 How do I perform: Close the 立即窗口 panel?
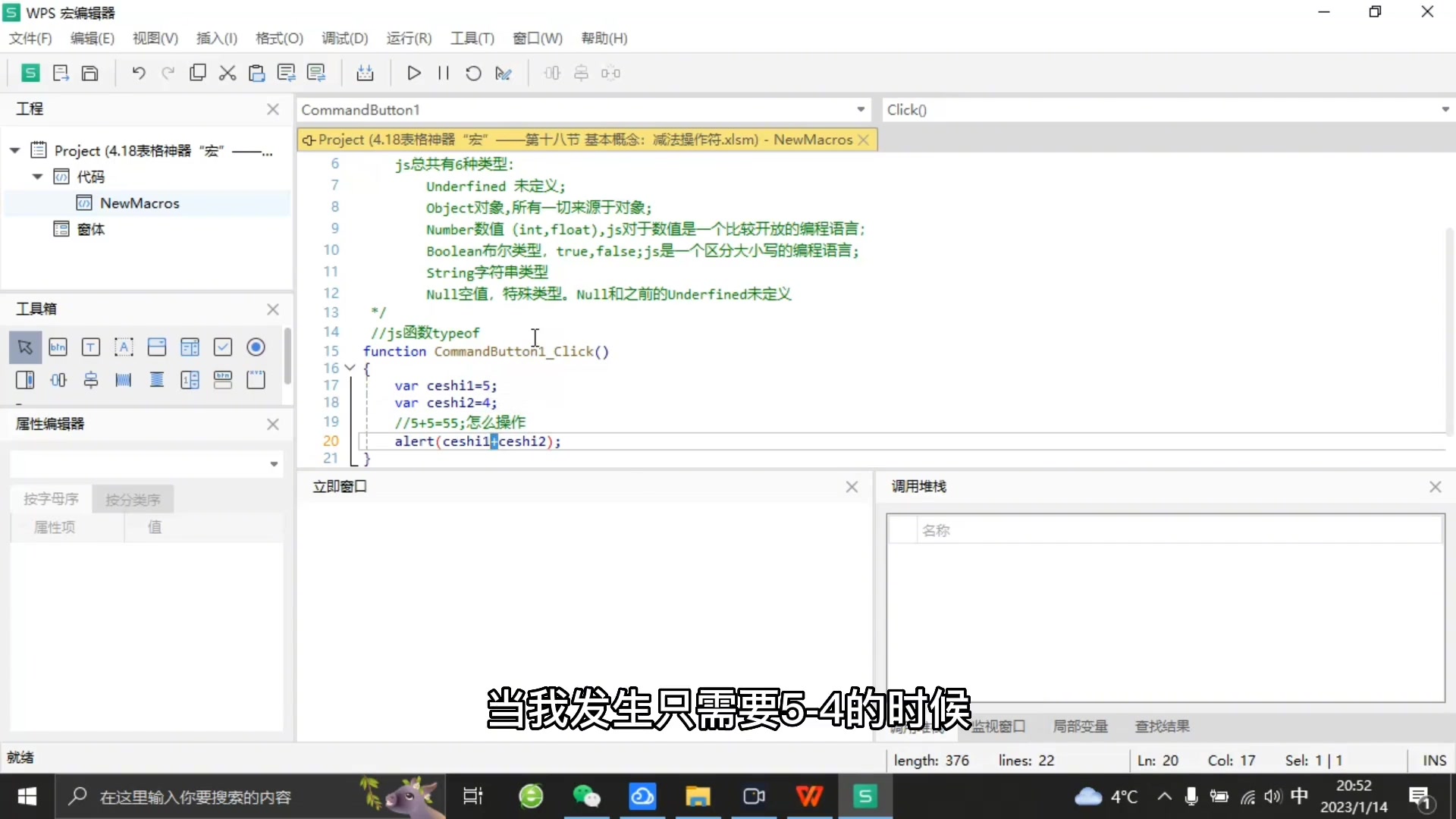click(x=852, y=487)
